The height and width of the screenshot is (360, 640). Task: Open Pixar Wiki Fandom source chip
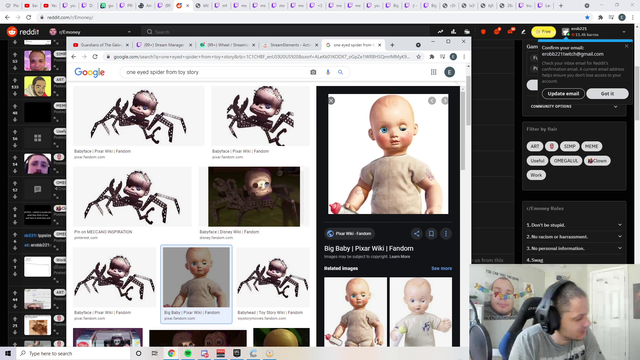350,234
